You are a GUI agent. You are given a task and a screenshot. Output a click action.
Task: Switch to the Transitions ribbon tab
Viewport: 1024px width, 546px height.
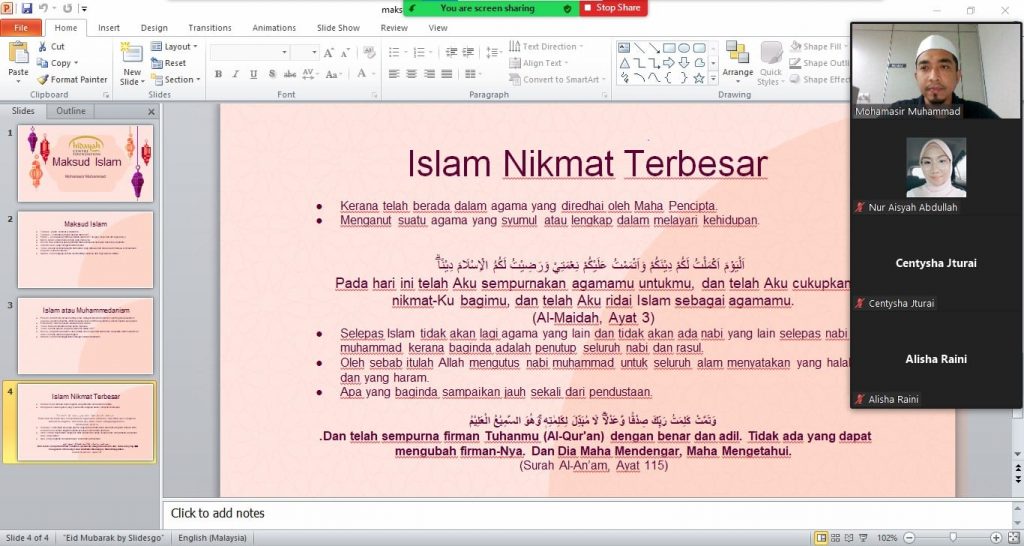[209, 28]
